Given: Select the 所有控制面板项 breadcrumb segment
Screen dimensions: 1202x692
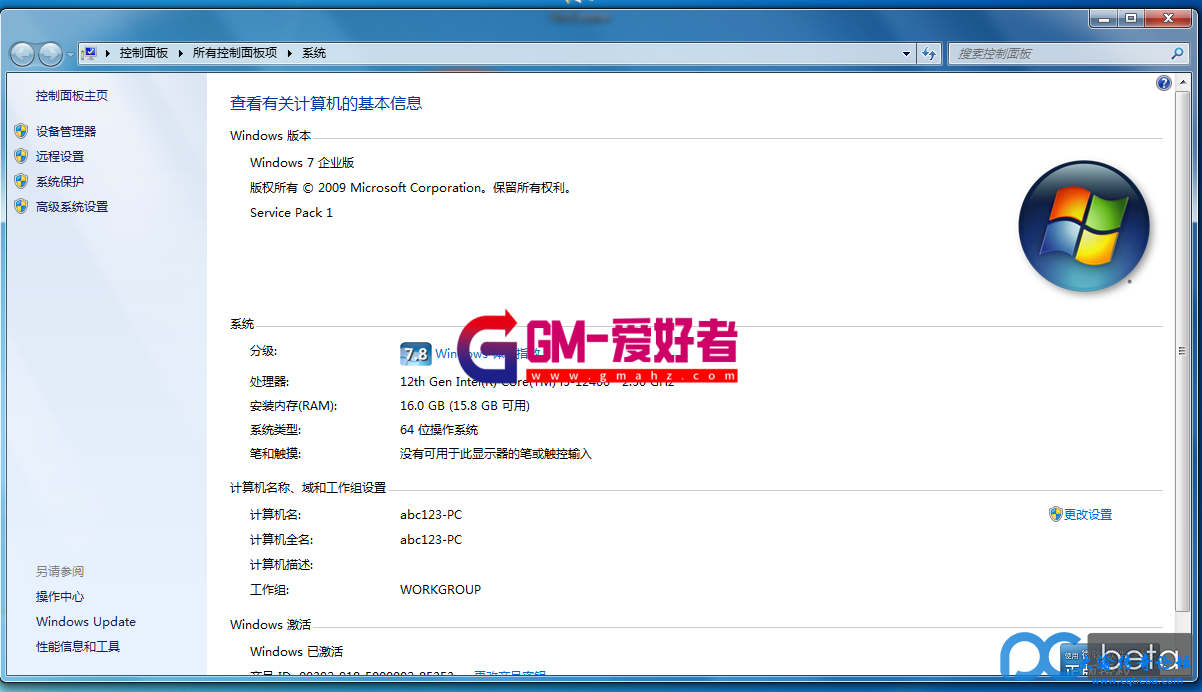Looking at the screenshot, I should (235, 53).
